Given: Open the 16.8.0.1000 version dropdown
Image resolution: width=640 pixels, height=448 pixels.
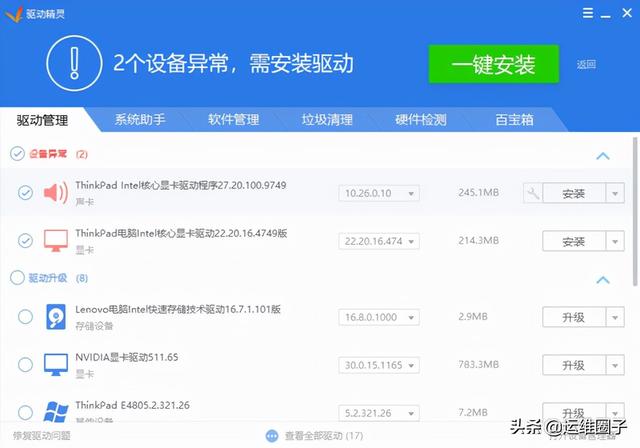Looking at the screenshot, I should click(379, 317).
